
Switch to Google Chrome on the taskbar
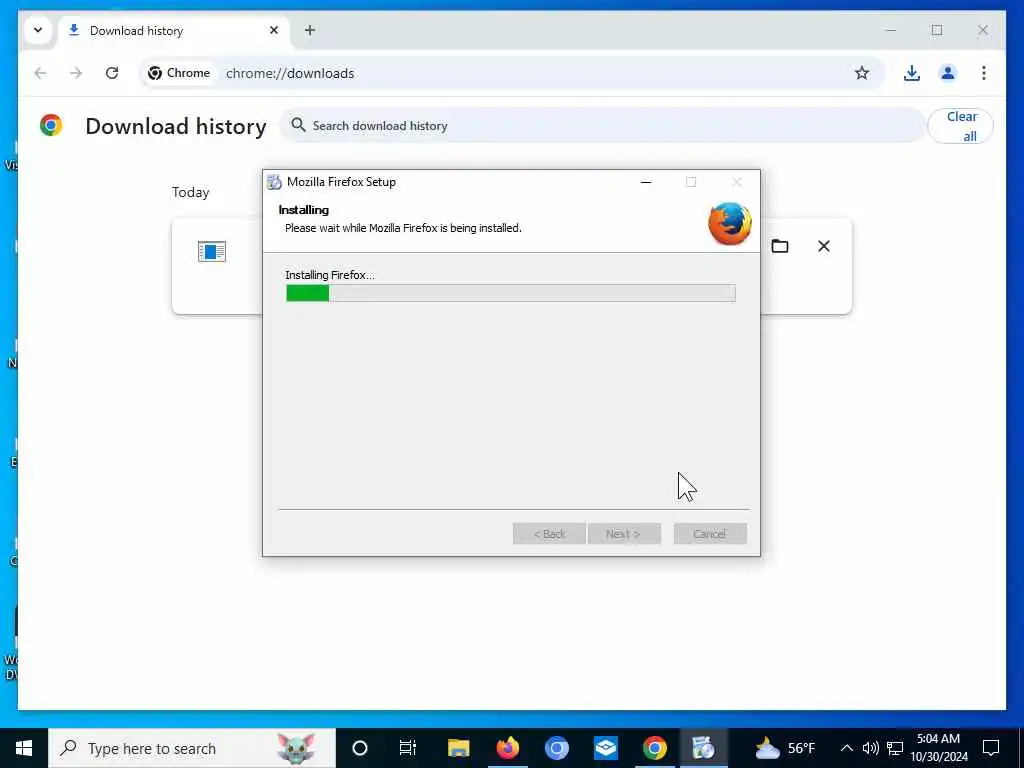[x=654, y=748]
